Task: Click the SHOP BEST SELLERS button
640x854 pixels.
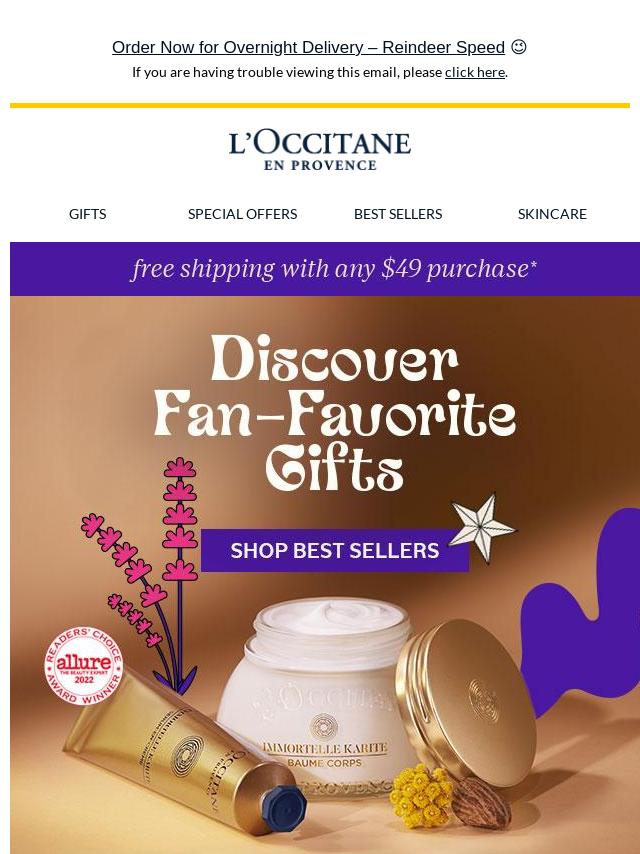Action: tap(334, 550)
